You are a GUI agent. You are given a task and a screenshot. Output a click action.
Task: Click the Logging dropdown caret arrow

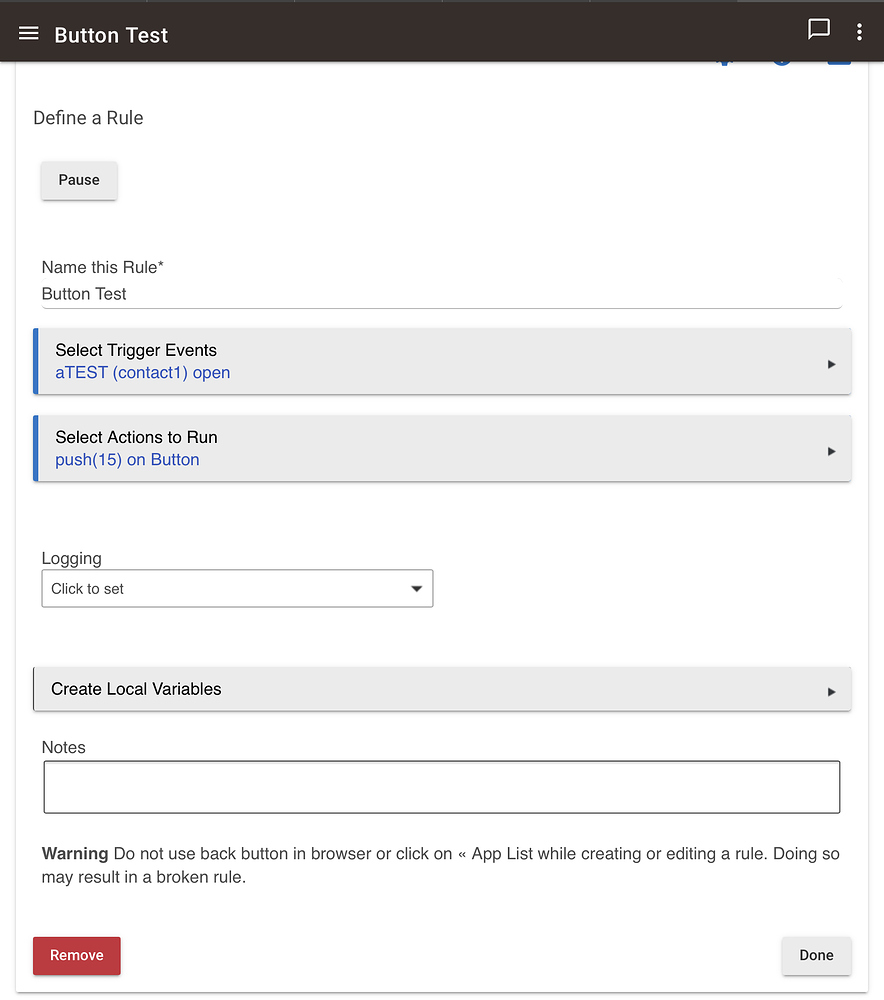(417, 589)
